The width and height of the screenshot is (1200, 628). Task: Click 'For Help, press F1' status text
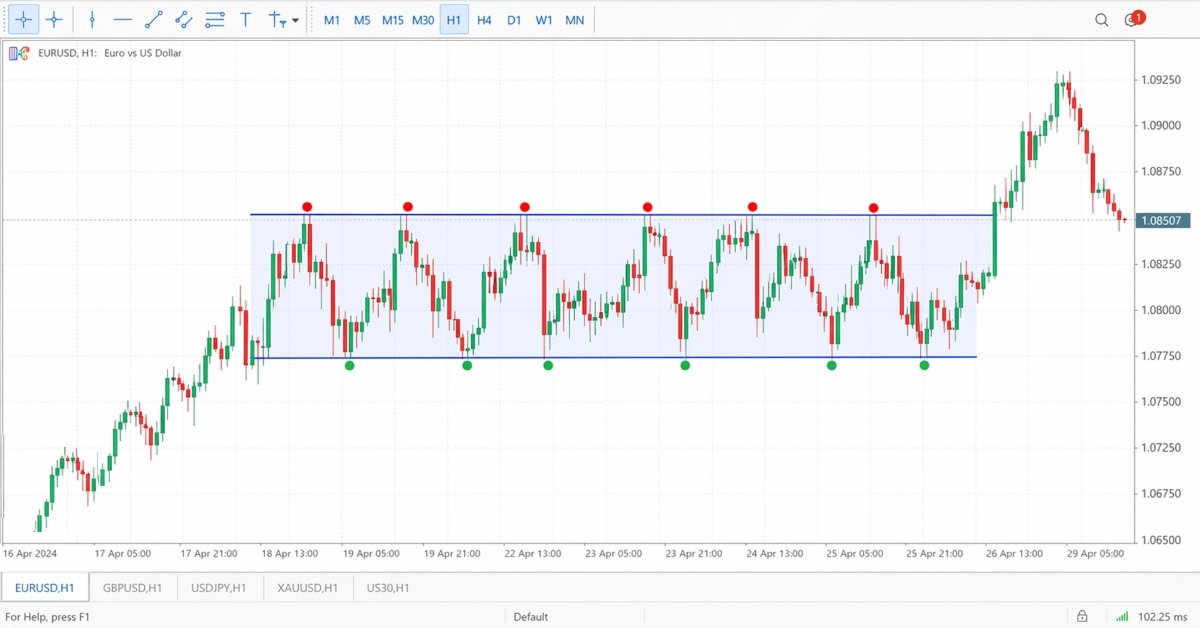click(46, 617)
